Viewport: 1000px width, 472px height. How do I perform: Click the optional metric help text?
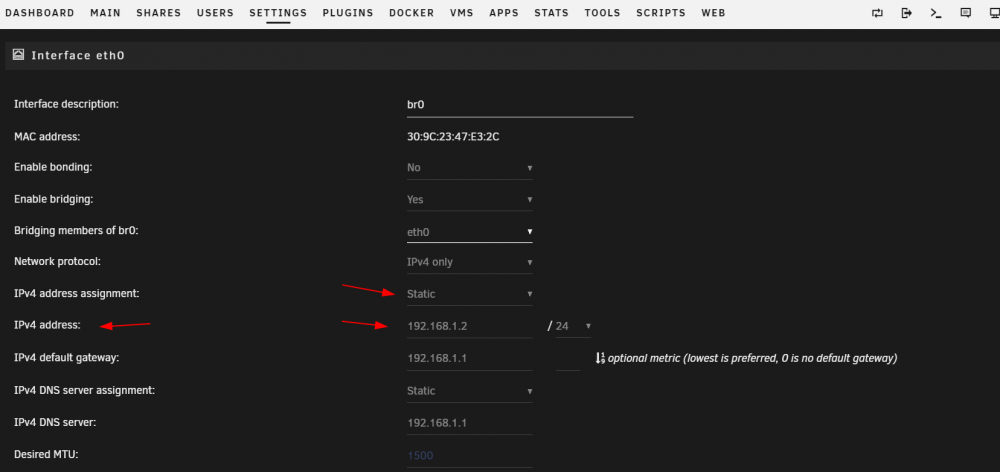753,358
